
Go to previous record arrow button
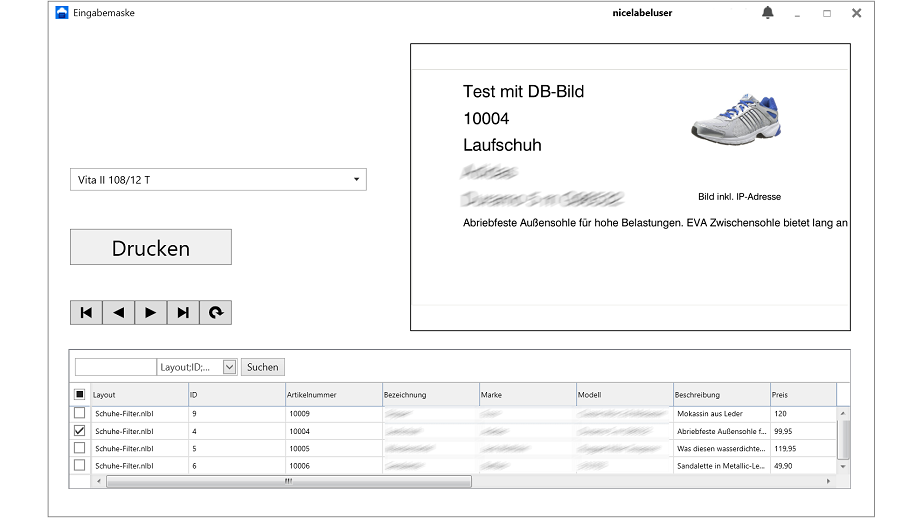[x=118, y=312]
